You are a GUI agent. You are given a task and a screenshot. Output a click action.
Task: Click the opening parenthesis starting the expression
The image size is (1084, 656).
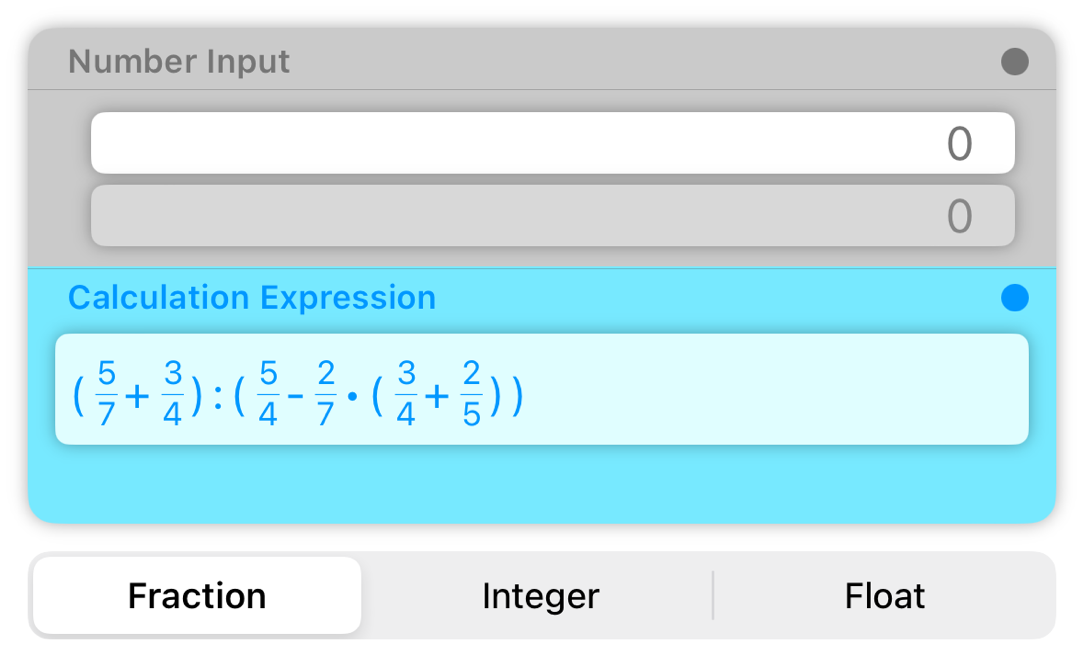pyautogui.click(x=78, y=396)
